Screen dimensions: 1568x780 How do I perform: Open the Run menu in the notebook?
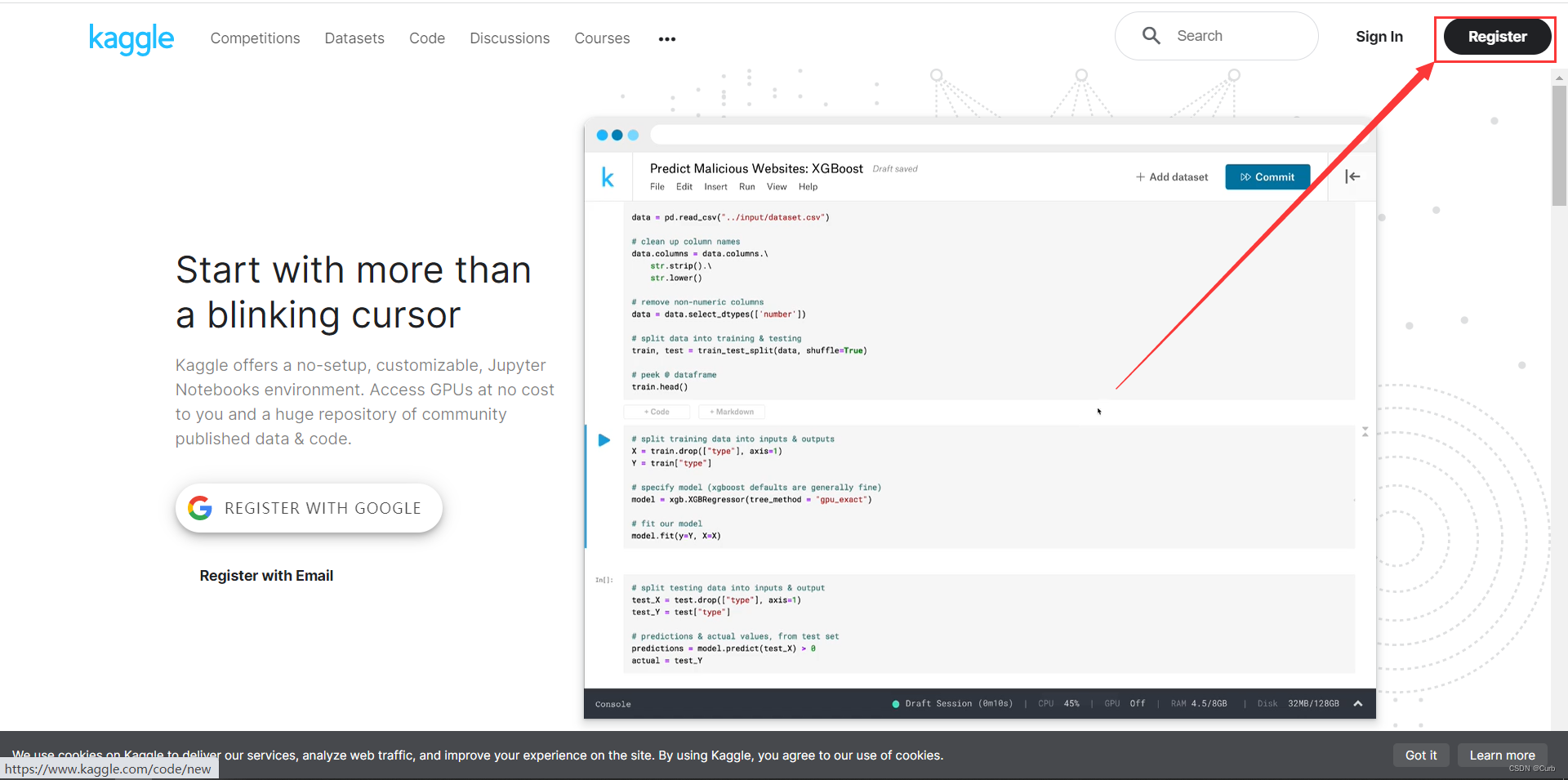[x=747, y=187]
